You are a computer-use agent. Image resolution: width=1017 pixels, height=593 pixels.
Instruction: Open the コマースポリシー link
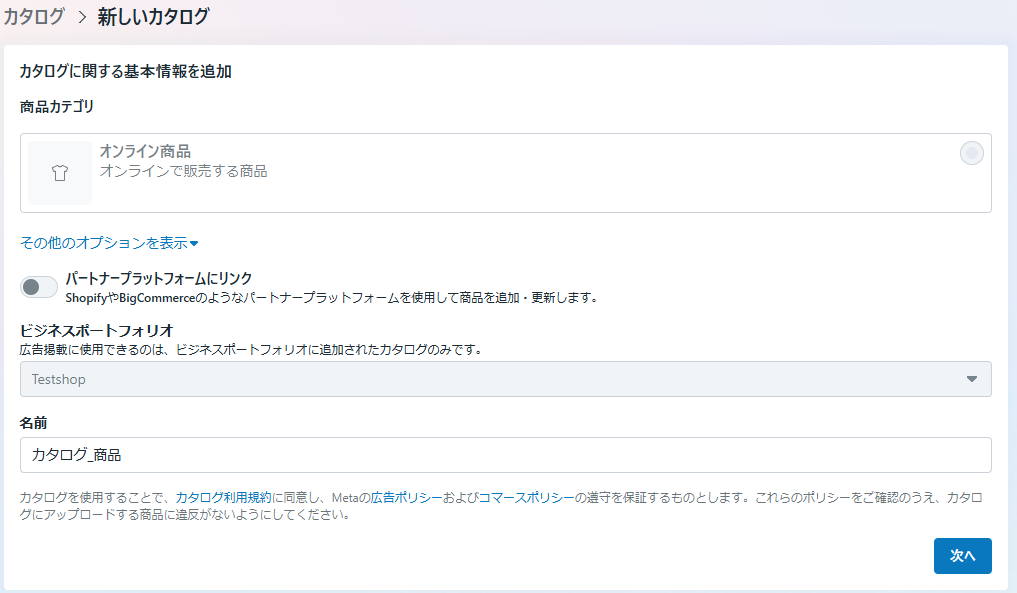[x=526, y=498]
